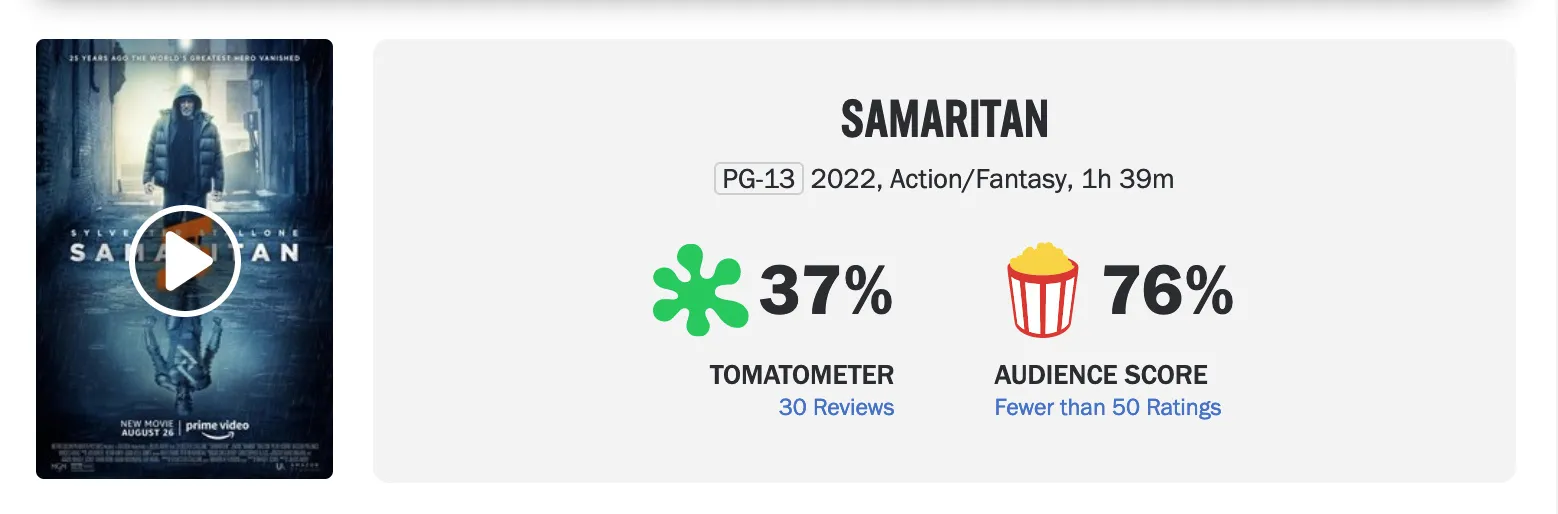Click the SAMARITAN movie title heading

[944, 121]
